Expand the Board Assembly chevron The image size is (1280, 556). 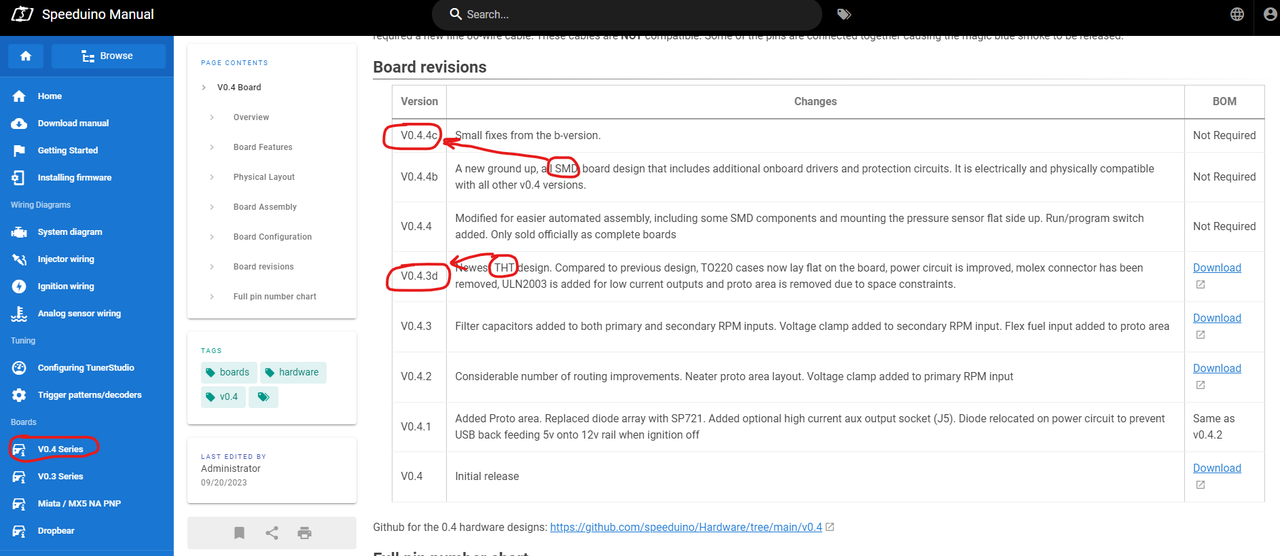[212, 207]
